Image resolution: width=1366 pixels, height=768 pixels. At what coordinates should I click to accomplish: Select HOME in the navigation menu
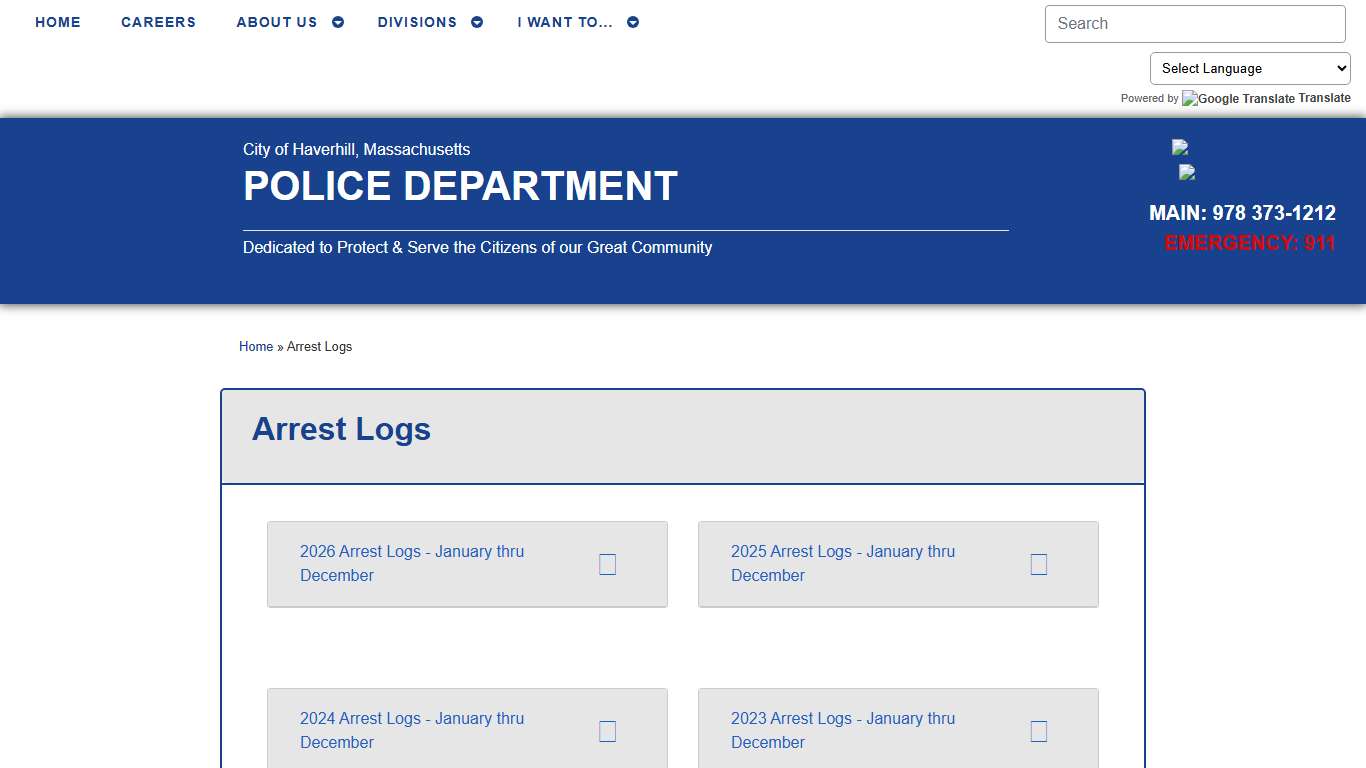point(58,21)
